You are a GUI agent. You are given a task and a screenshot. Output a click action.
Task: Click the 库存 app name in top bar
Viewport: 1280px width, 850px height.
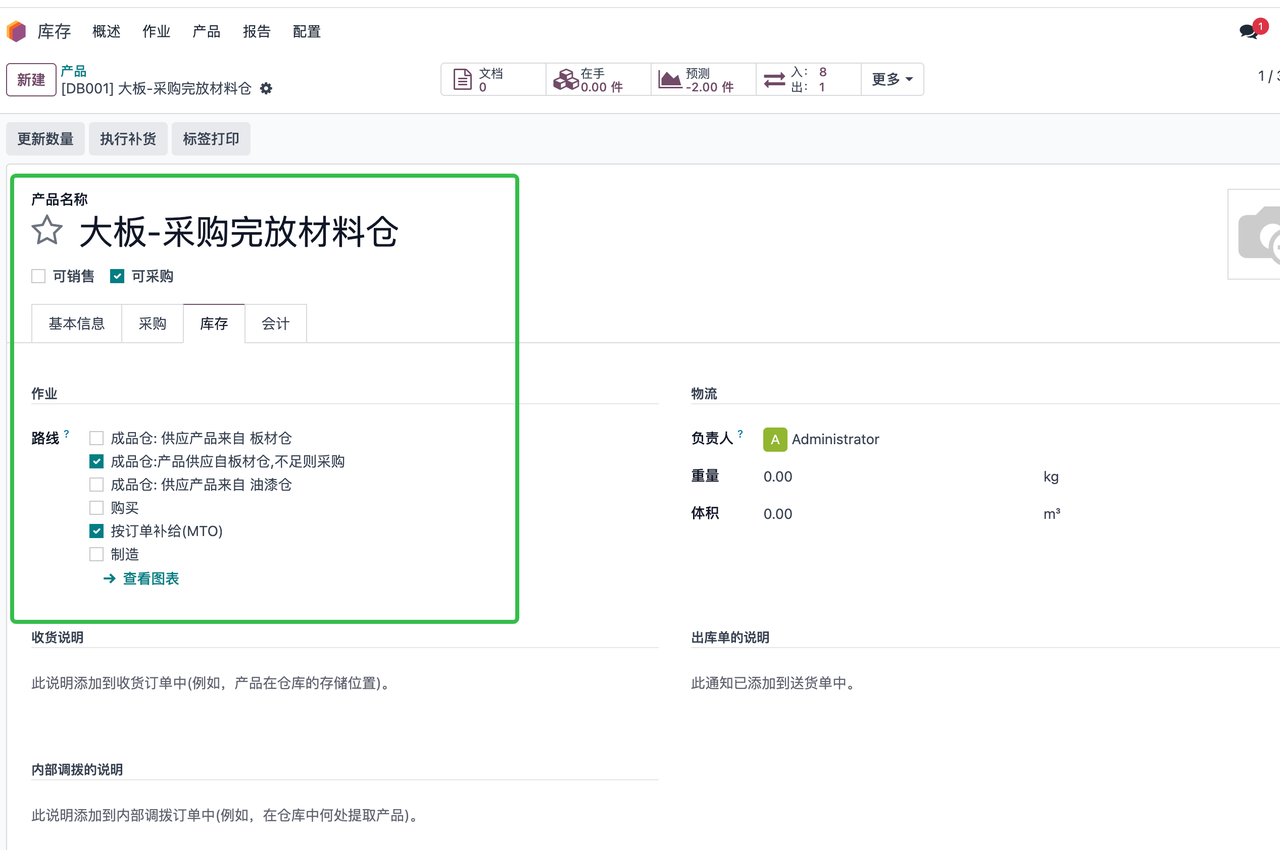(x=54, y=32)
